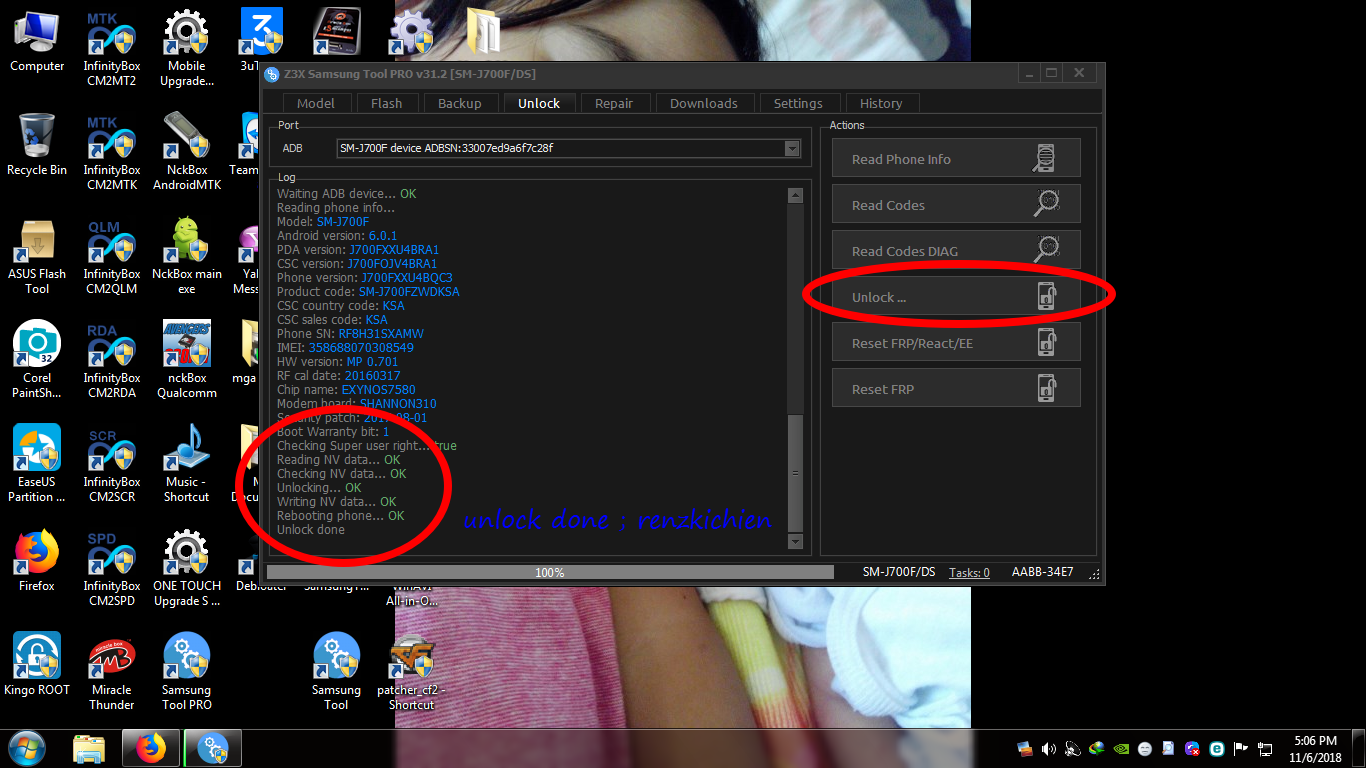This screenshot has height=768, width=1366.
Task: Open the Settings tab
Action: click(x=798, y=103)
